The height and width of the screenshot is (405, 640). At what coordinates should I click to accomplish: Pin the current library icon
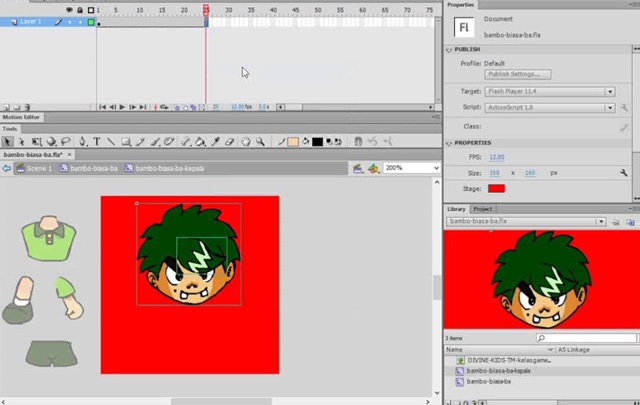[x=616, y=222]
